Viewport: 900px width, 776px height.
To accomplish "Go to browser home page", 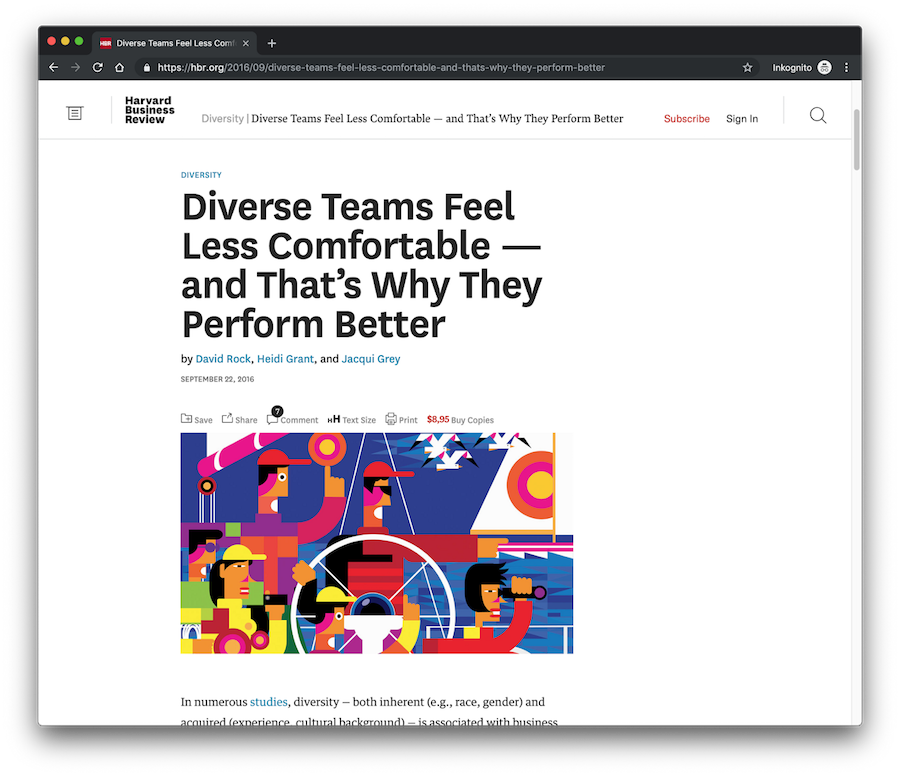I will pyautogui.click(x=120, y=68).
